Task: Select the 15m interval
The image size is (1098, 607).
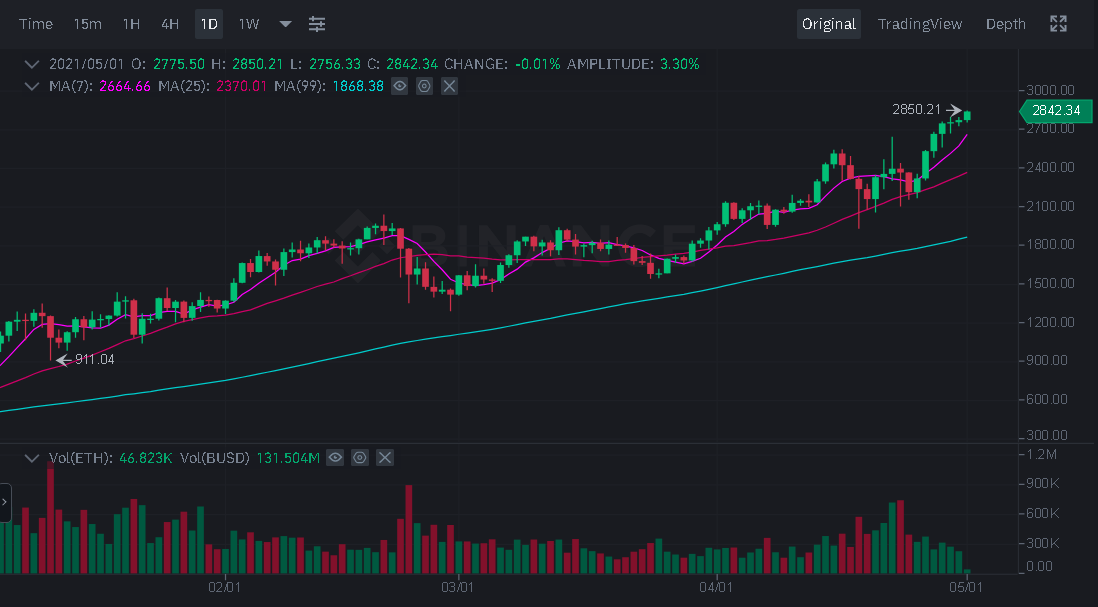Action: click(x=87, y=24)
